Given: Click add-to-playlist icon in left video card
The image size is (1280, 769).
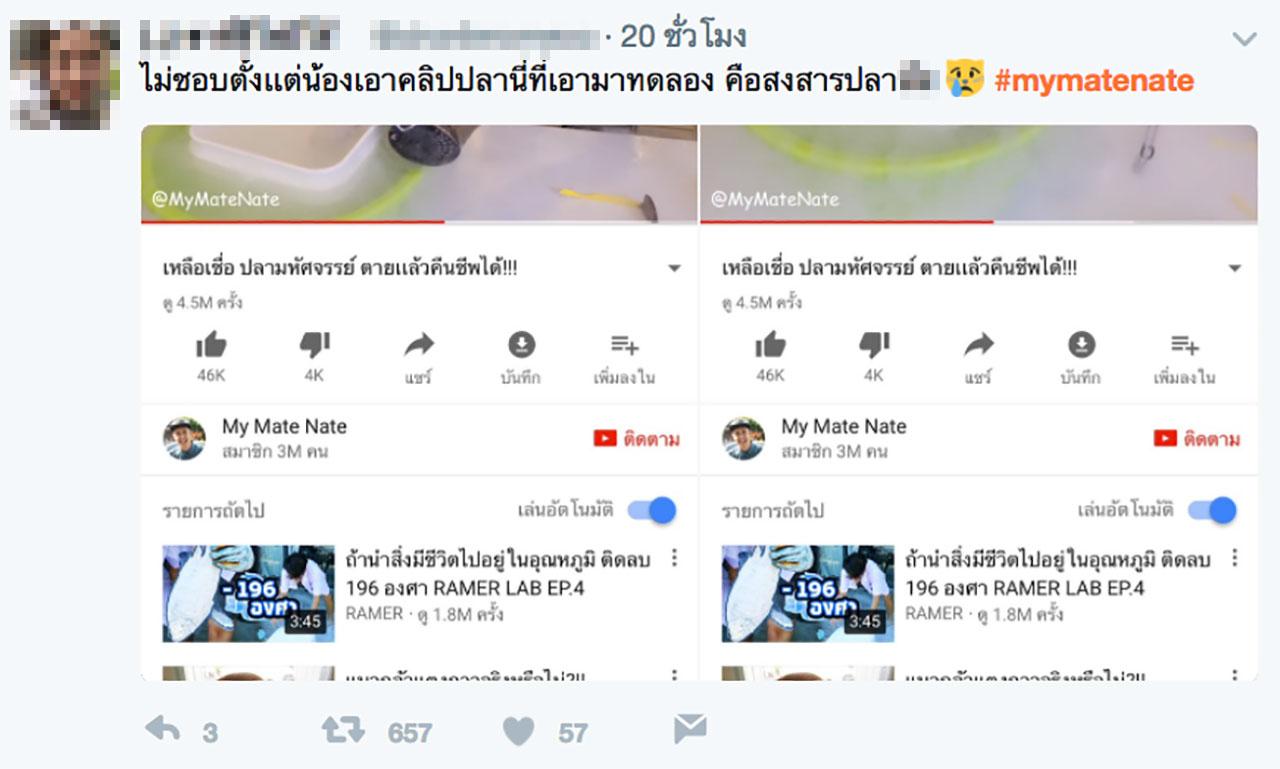Looking at the screenshot, I should [625, 346].
